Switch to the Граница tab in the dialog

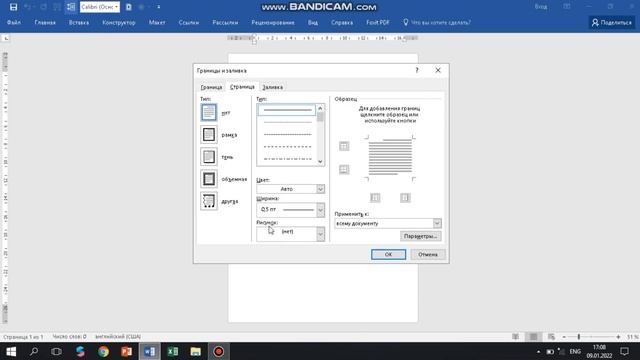coord(211,87)
